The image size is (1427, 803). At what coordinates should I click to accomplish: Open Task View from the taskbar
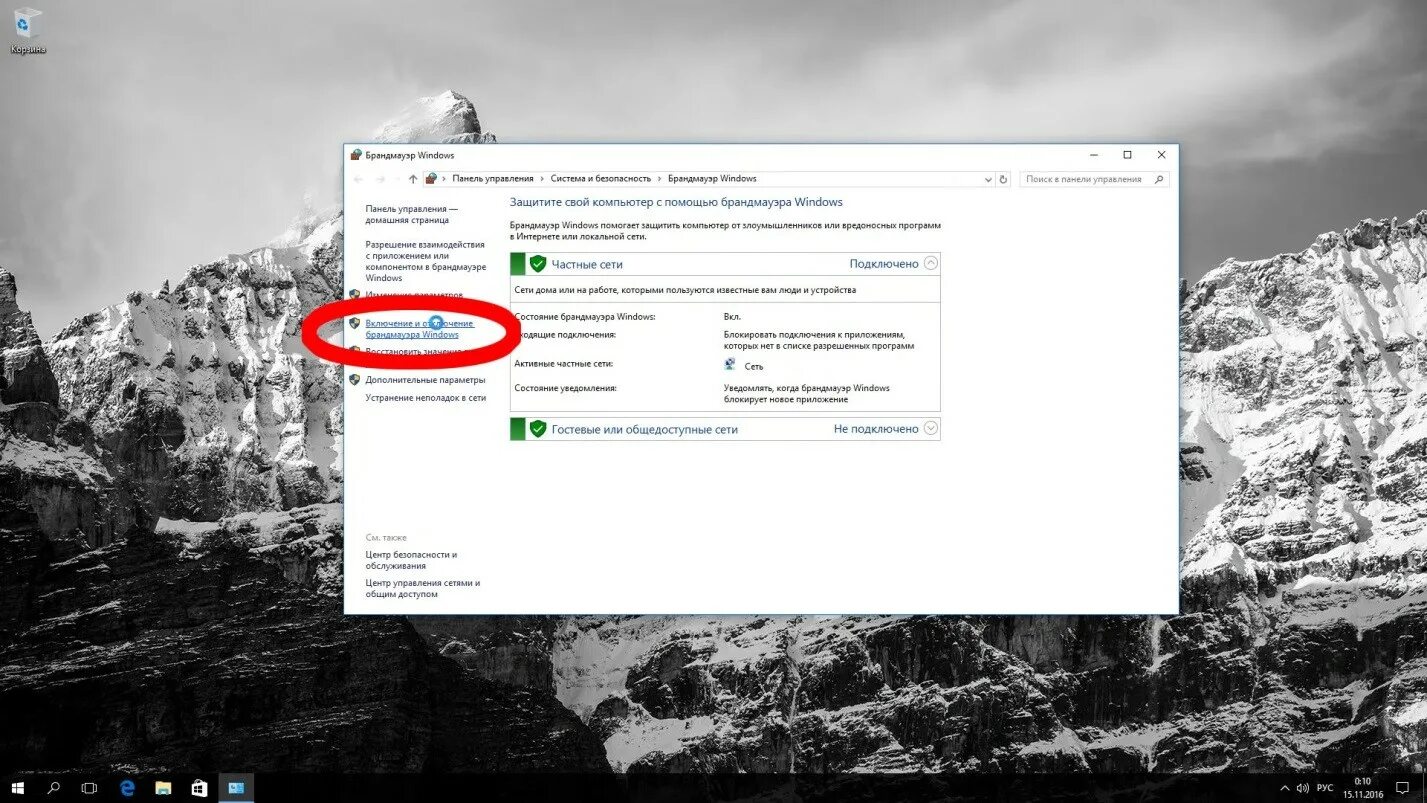(90, 788)
